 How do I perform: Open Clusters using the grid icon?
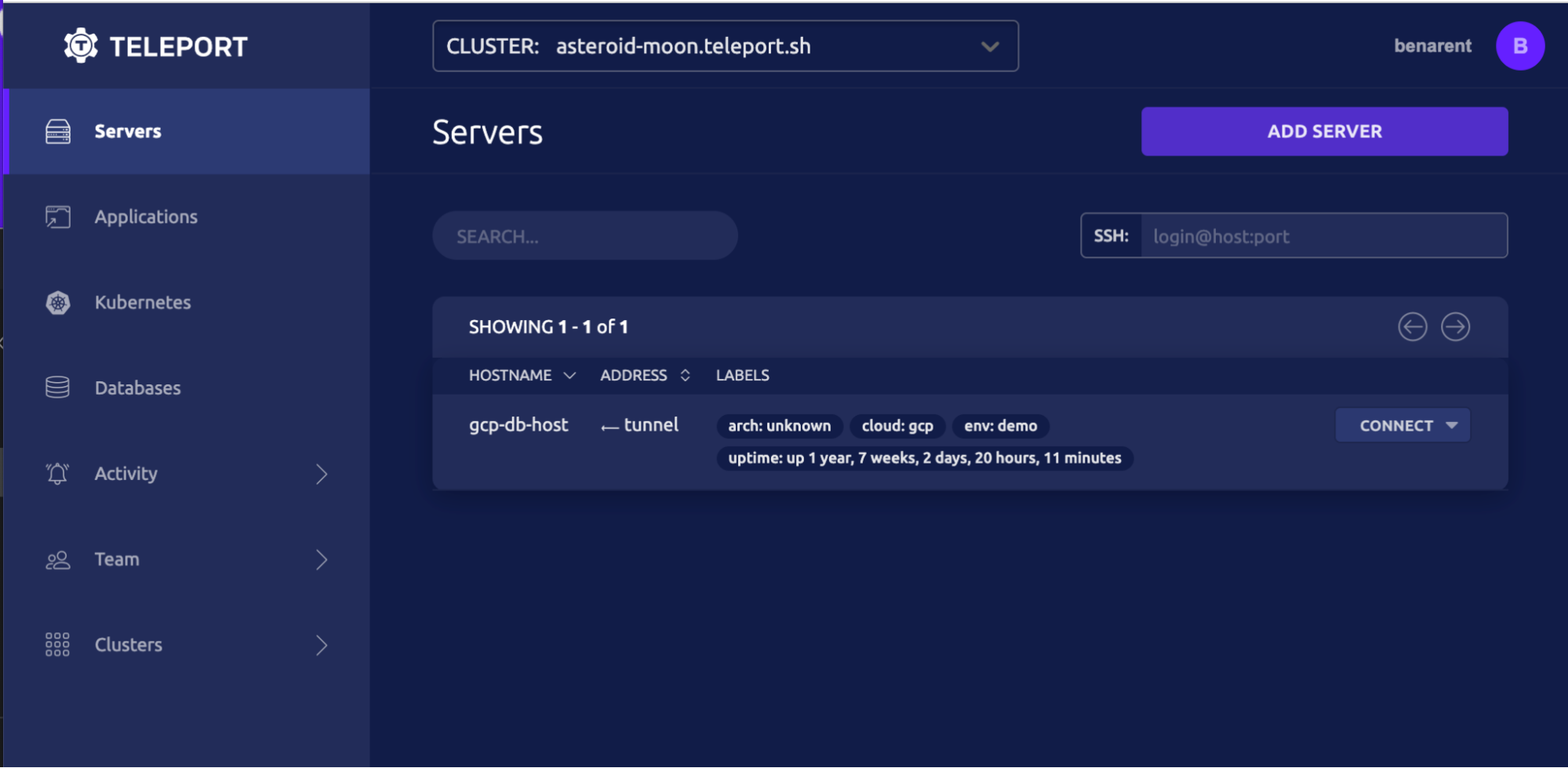[56, 644]
